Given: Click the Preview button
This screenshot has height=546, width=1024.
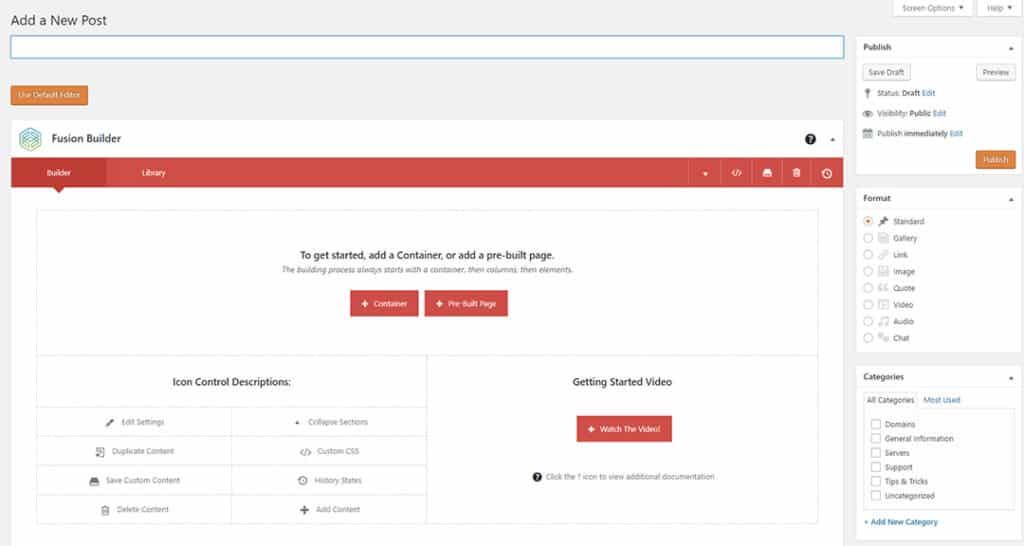Looking at the screenshot, I should point(995,72).
